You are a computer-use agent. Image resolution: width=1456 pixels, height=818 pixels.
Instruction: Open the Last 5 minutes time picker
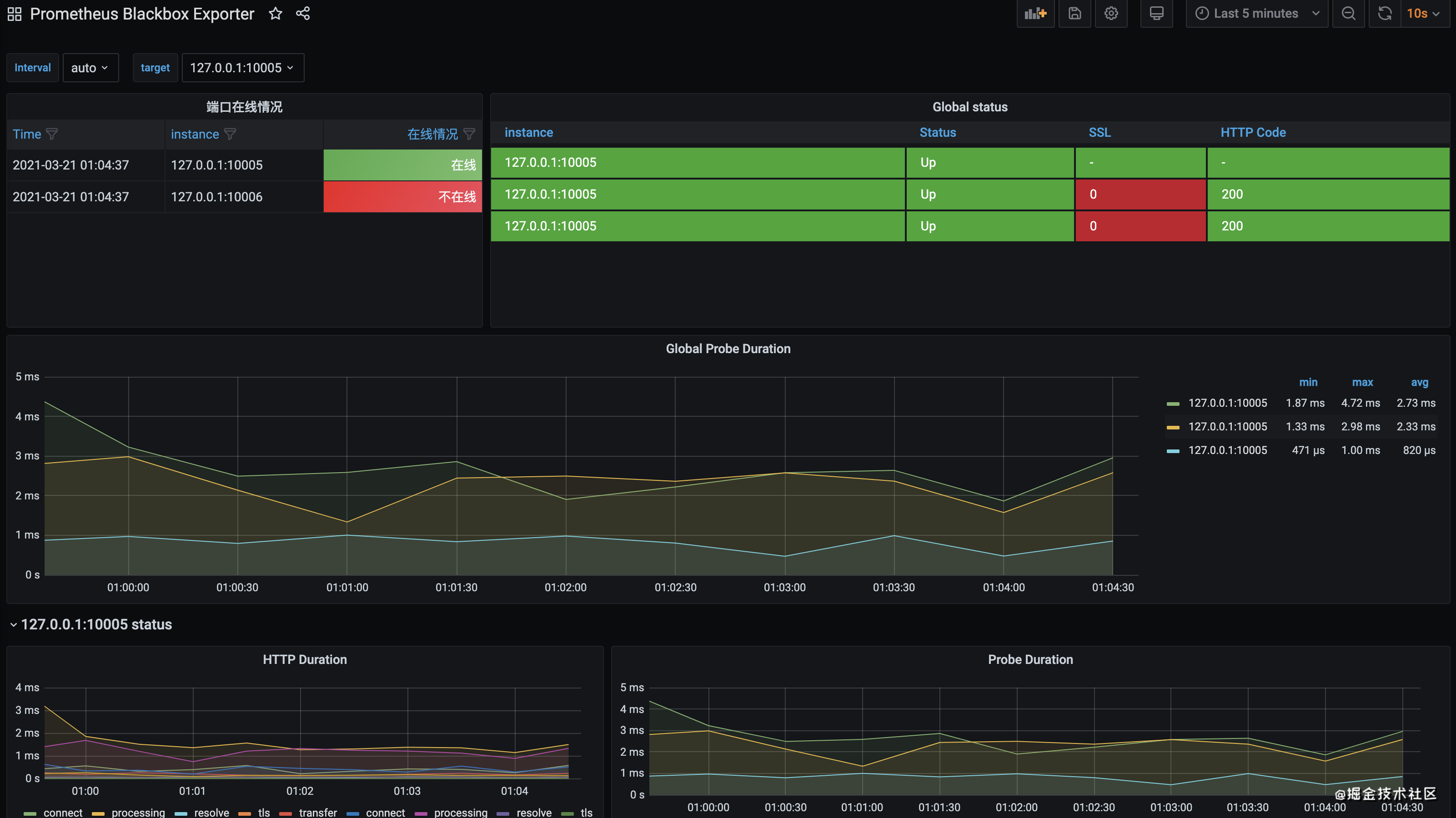click(x=1257, y=14)
